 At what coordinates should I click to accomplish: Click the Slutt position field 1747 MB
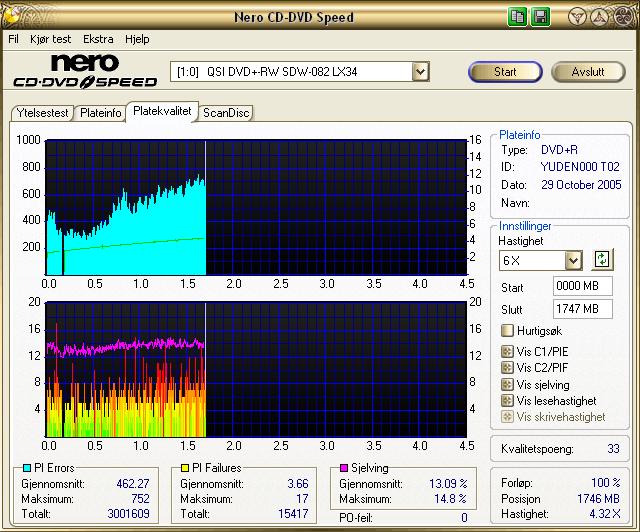582,309
